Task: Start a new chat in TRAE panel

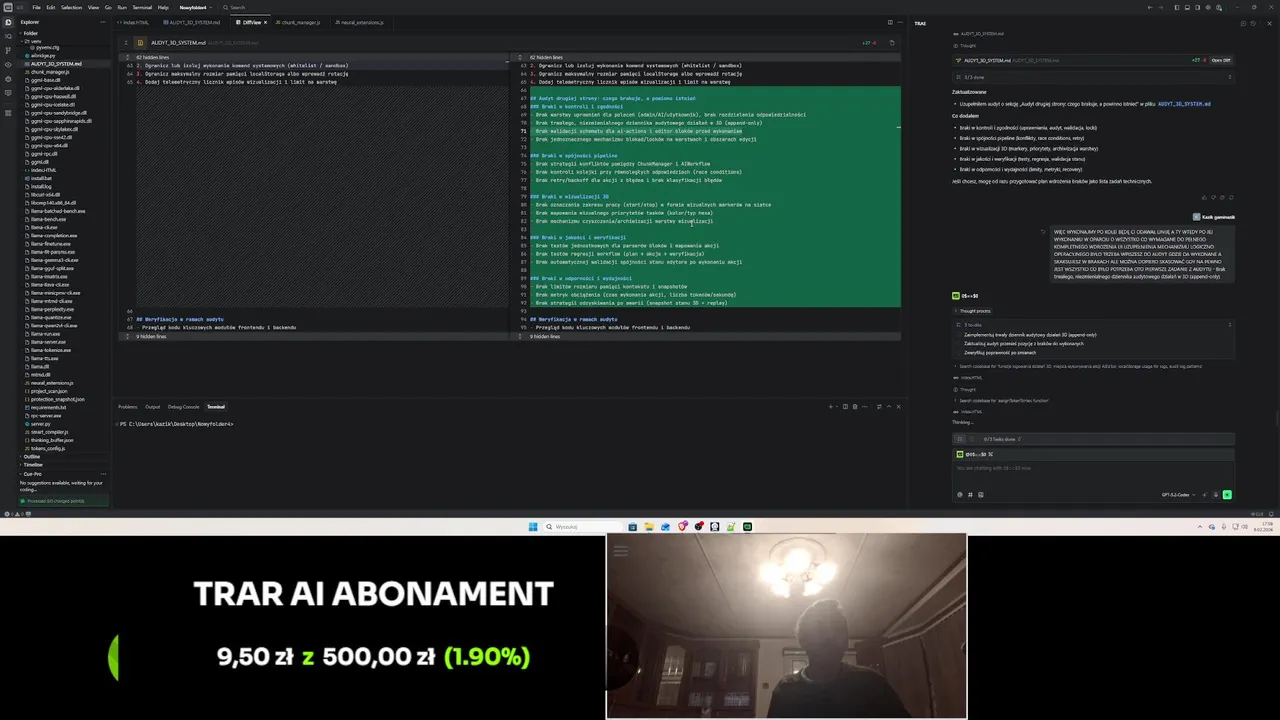Action: click(1242, 23)
